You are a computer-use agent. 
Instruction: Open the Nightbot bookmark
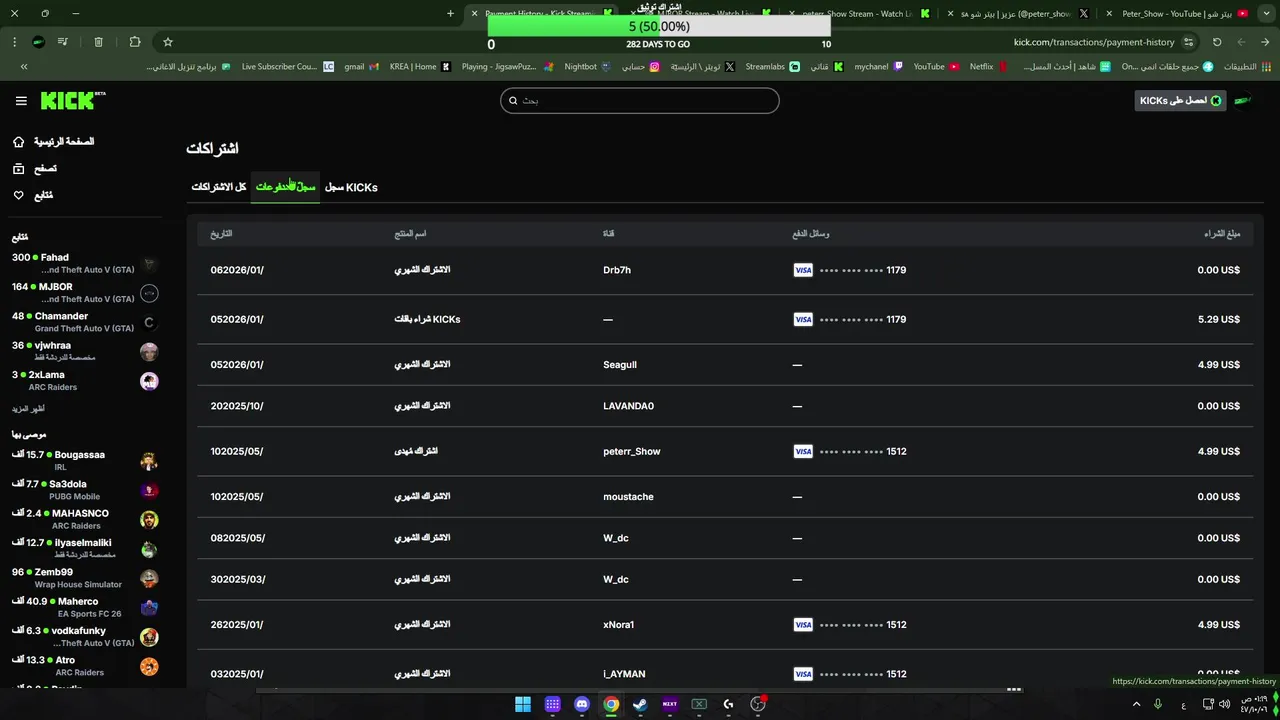588,67
